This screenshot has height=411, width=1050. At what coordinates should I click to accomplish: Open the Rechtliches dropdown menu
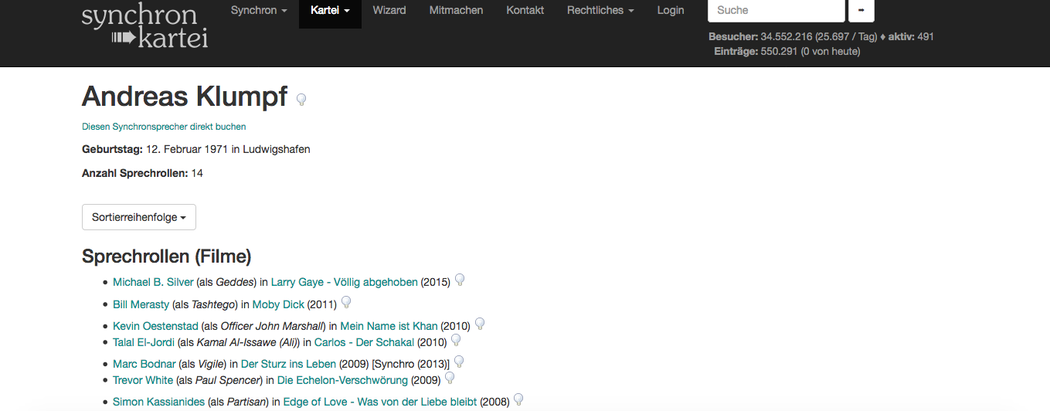(600, 11)
